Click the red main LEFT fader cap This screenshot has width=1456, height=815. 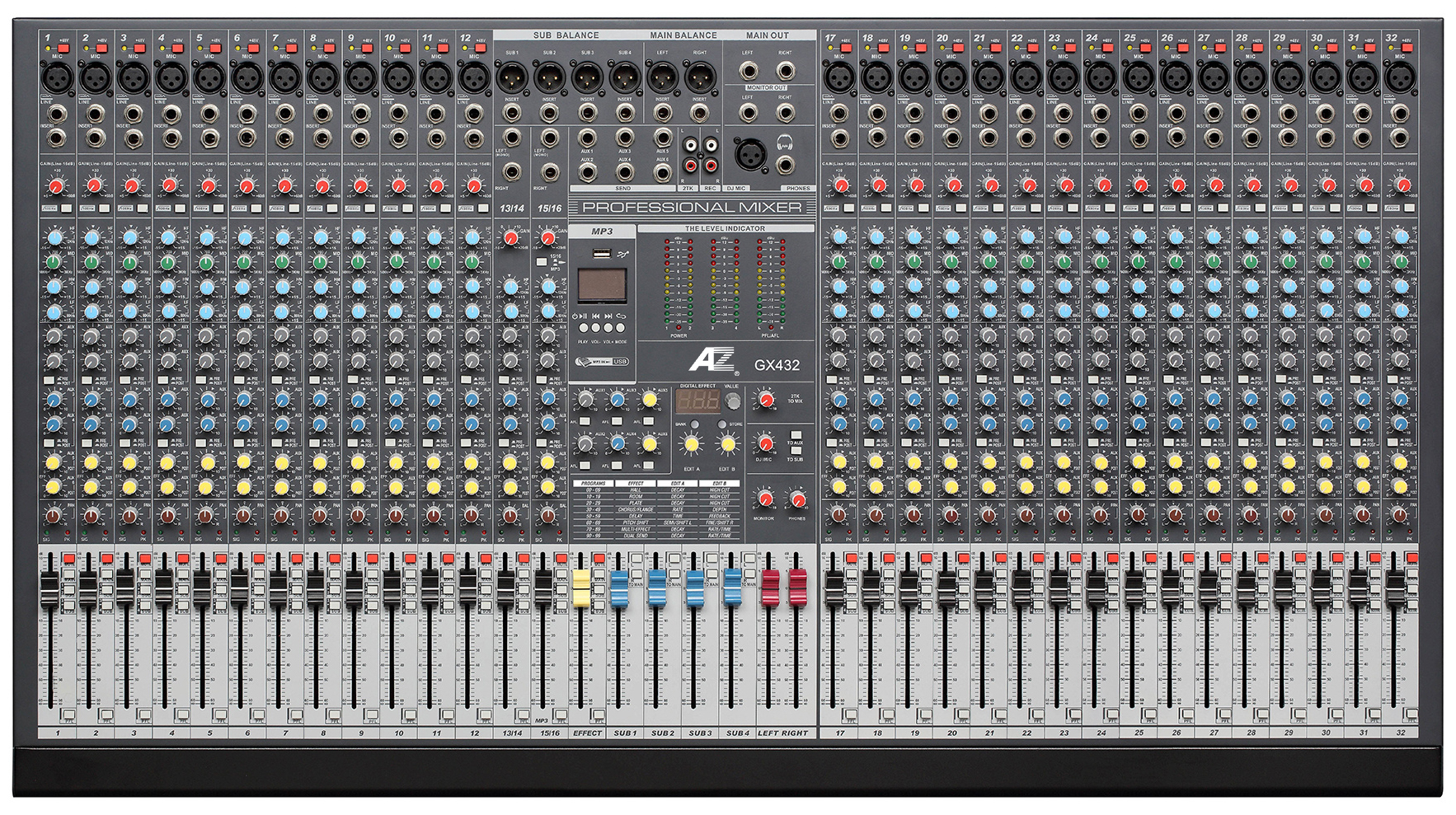770,588
